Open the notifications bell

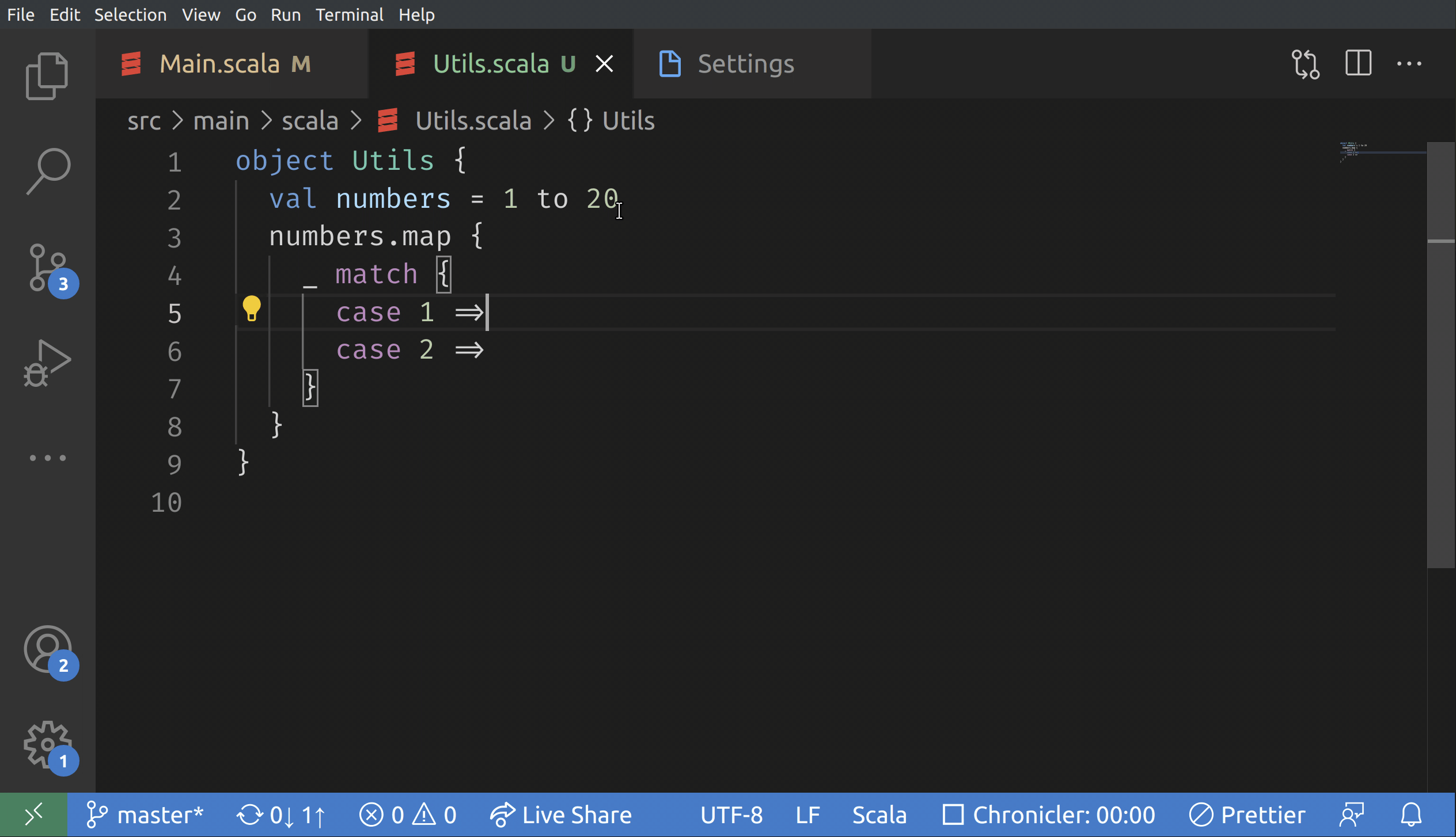pyautogui.click(x=1411, y=814)
